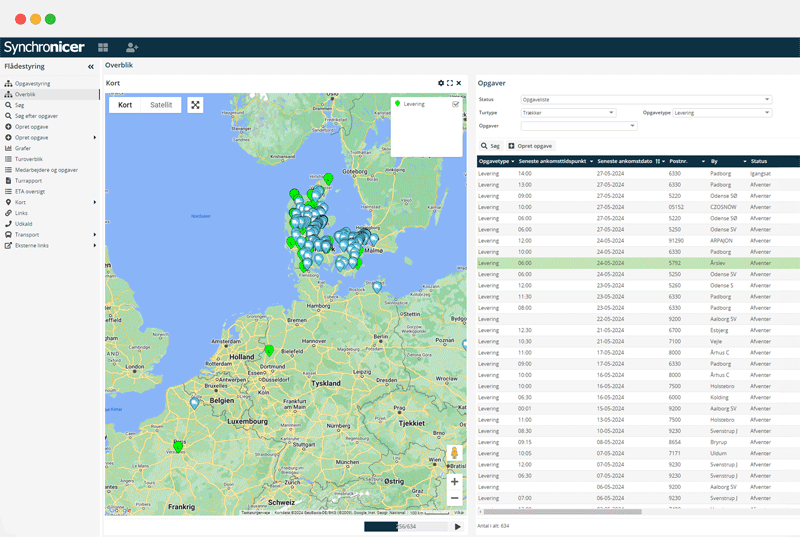The height and width of the screenshot is (537, 800).
Task: Click the Uldum city cell
Action: coord(718,453)
